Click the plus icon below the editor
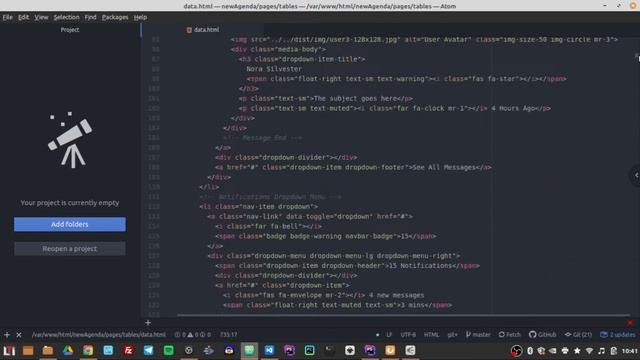Screen dimensions: 640x360 pyautogui.click(x=148, y=323)
